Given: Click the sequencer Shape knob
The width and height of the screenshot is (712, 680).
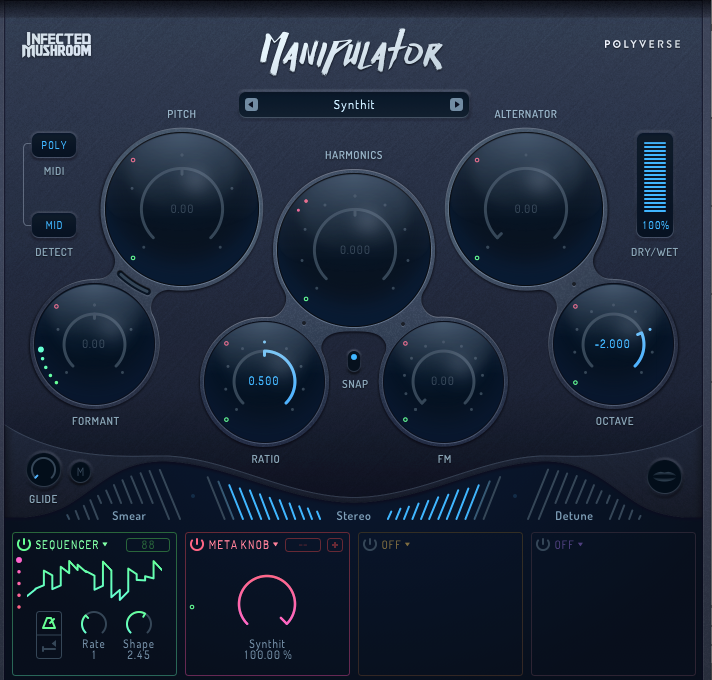Looking at the screenshot, I should coord(138,623).
